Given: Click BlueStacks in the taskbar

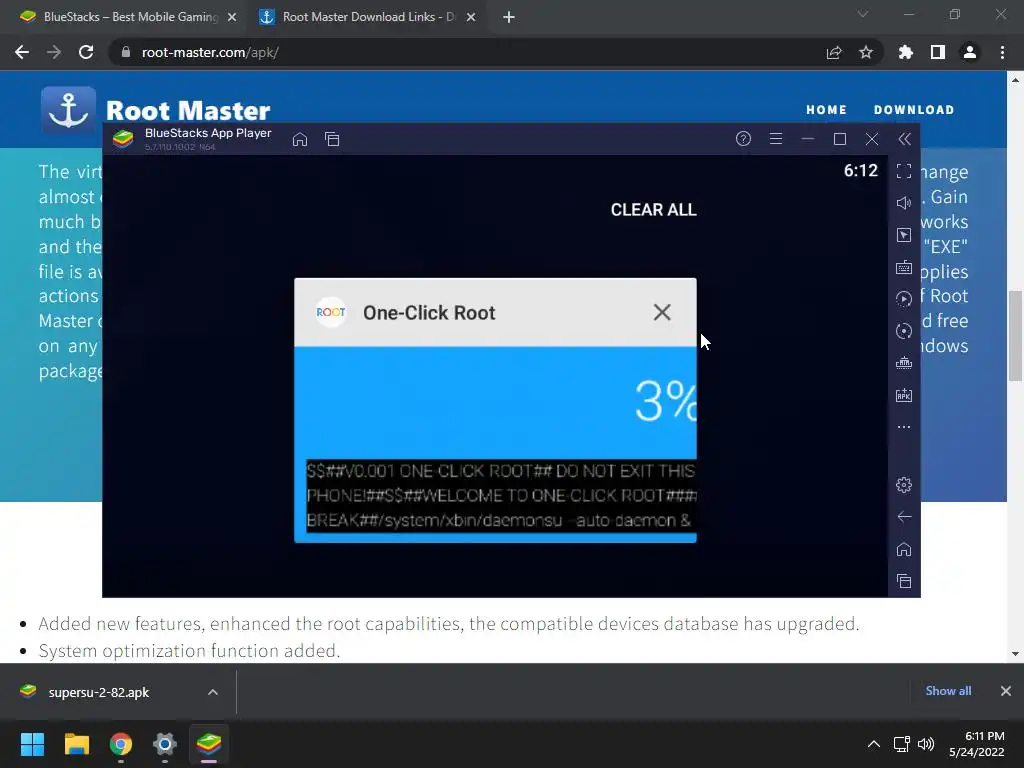Looking at the screenshot, I should (x=209, y=744).
